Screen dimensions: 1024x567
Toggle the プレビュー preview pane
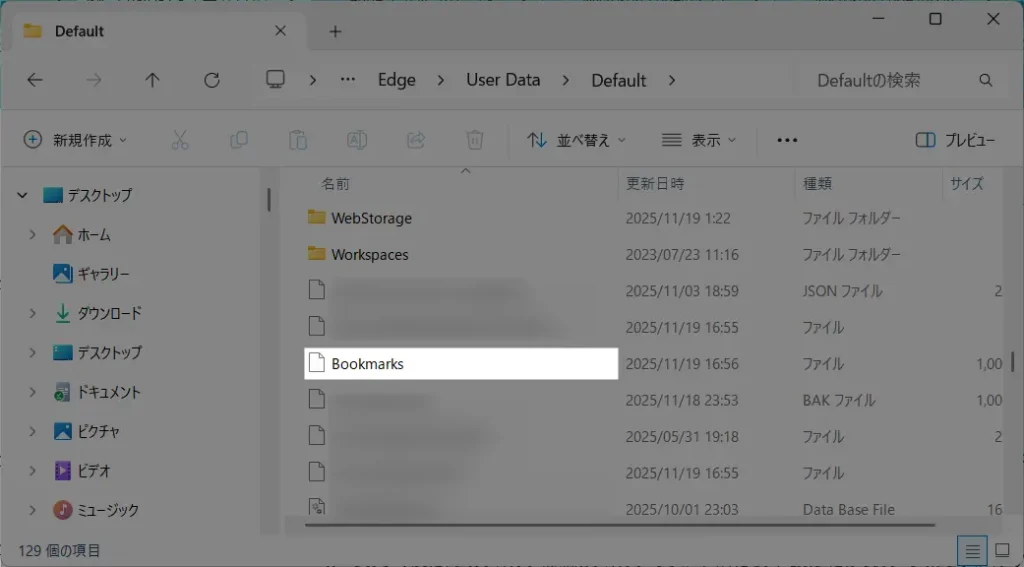(x=956, y=140)
